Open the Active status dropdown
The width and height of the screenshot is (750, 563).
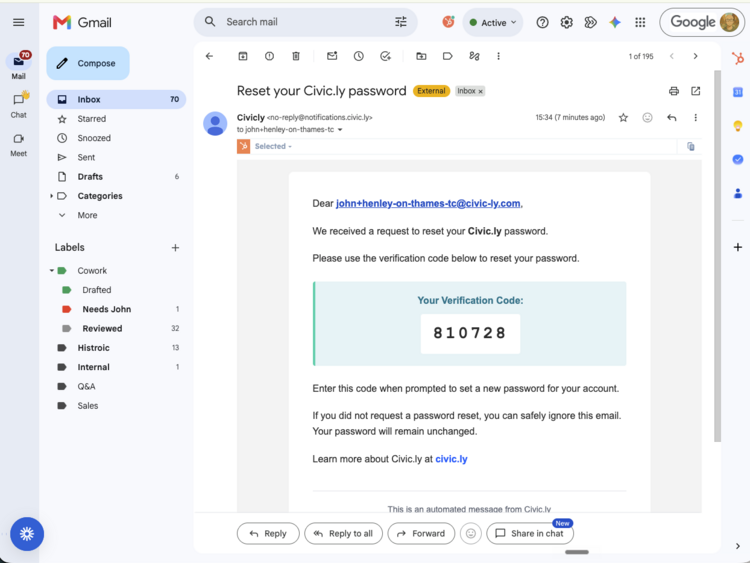pos(493,22)
